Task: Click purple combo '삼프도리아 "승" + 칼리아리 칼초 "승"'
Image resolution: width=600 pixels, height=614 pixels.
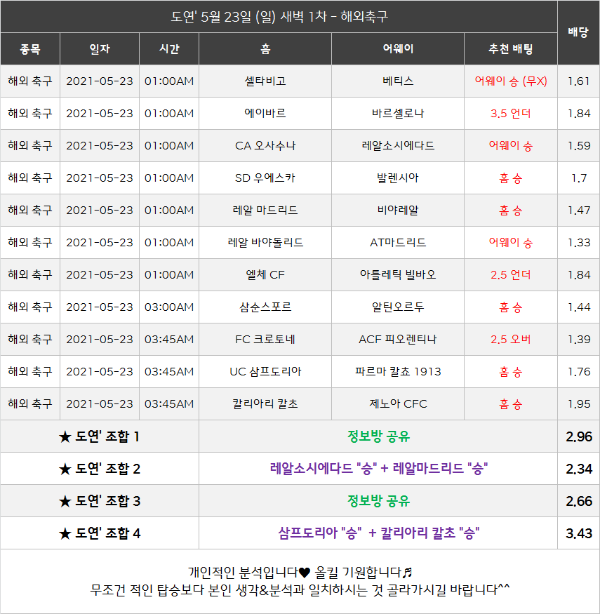Action: 378,533
